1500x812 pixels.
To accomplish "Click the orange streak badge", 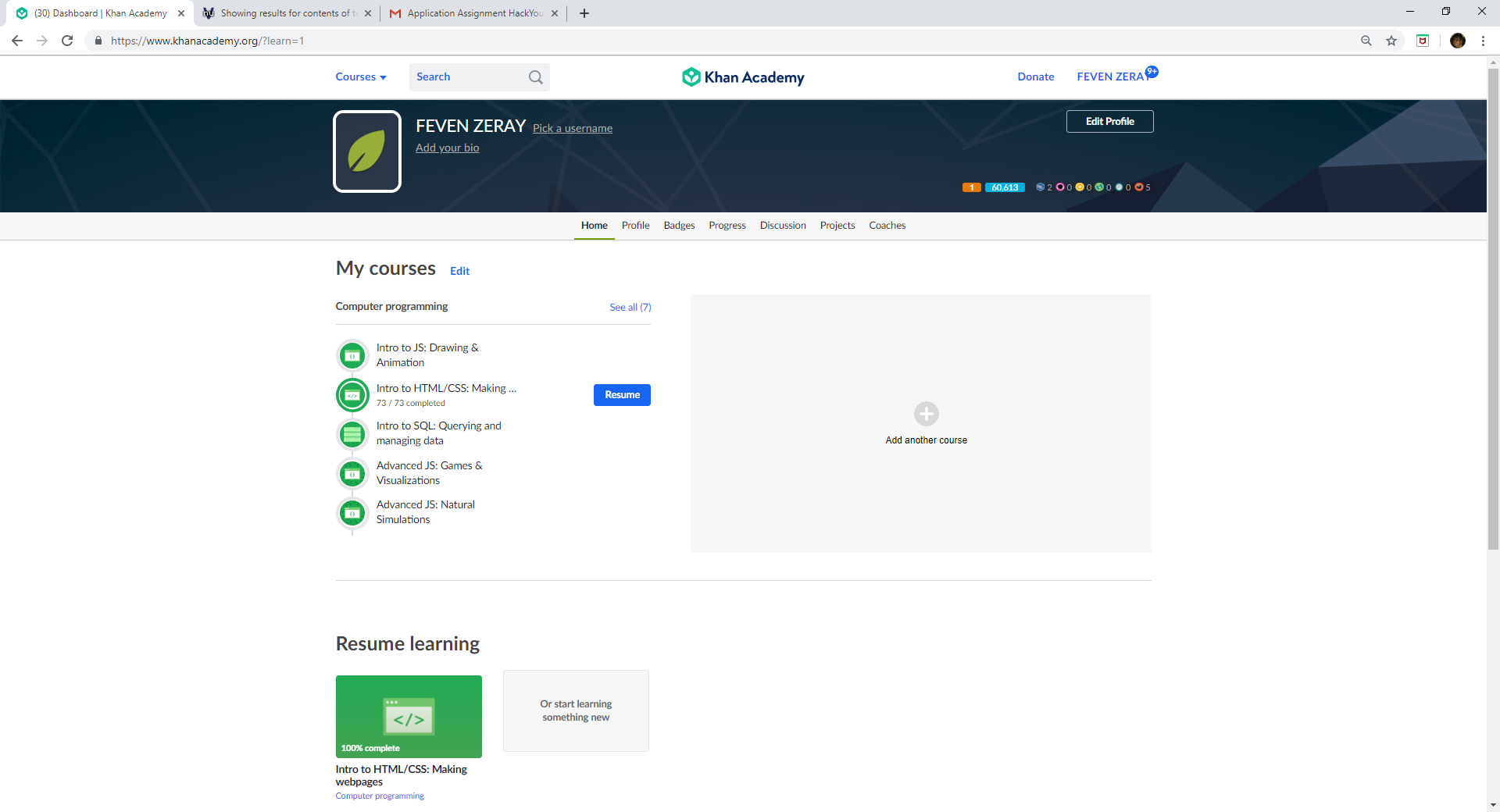I will [972, 187].
